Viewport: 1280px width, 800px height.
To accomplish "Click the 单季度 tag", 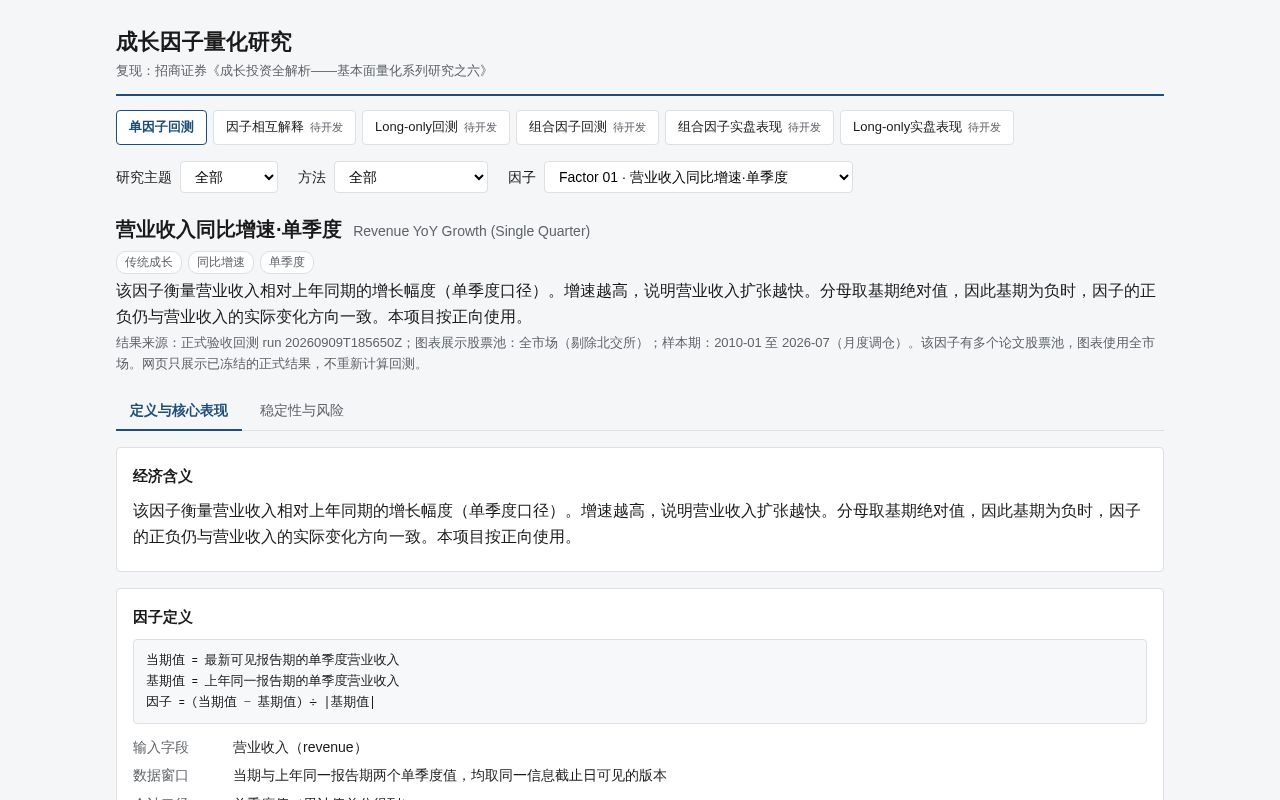I will [x=287, y=262].
